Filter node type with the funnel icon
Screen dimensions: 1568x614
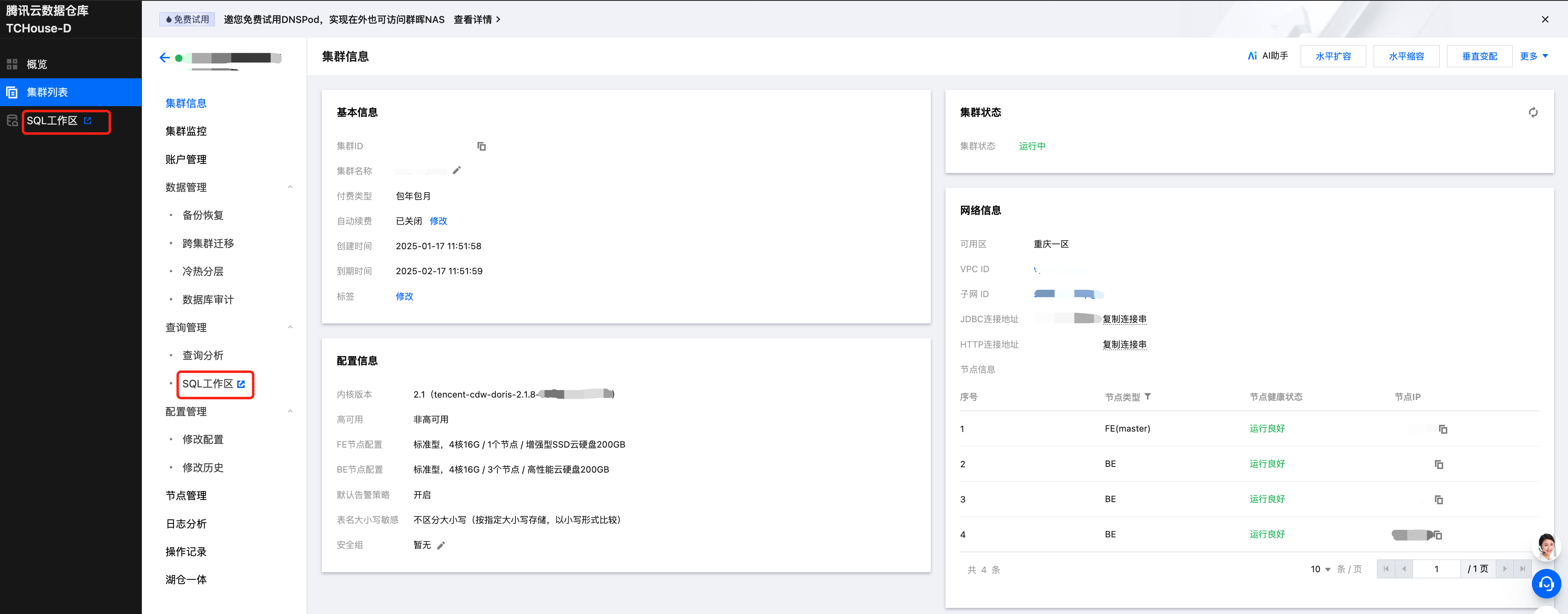pos(1147,397)
